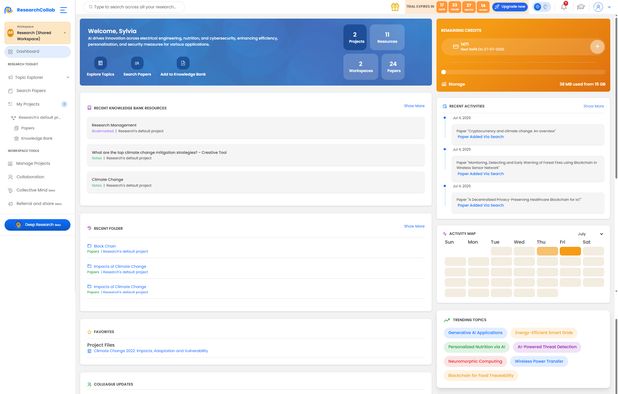Open Referral and share in the sidebar
Screen dimensions: 618x394
tap(35, 204)
